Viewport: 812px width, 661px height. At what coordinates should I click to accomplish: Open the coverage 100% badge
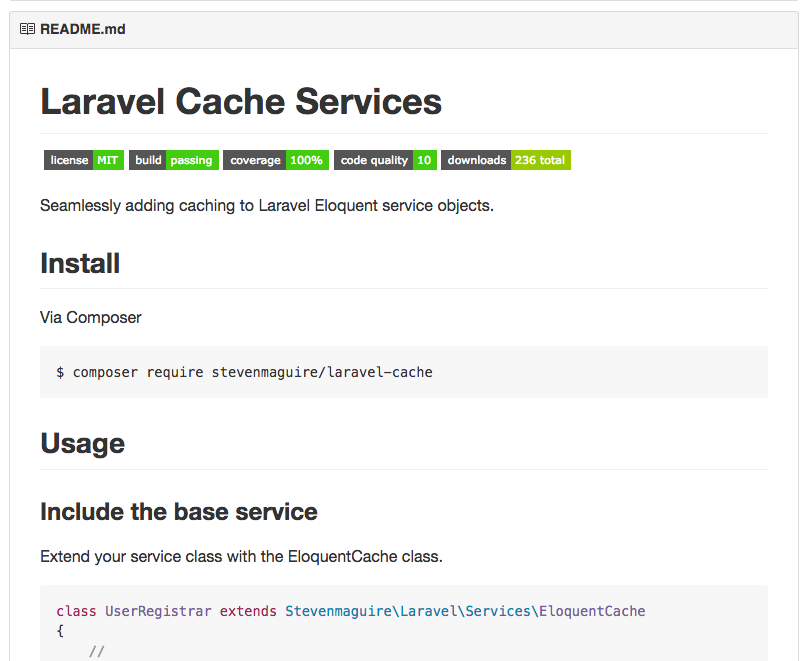pyautogui.click(x=276, y=160)
